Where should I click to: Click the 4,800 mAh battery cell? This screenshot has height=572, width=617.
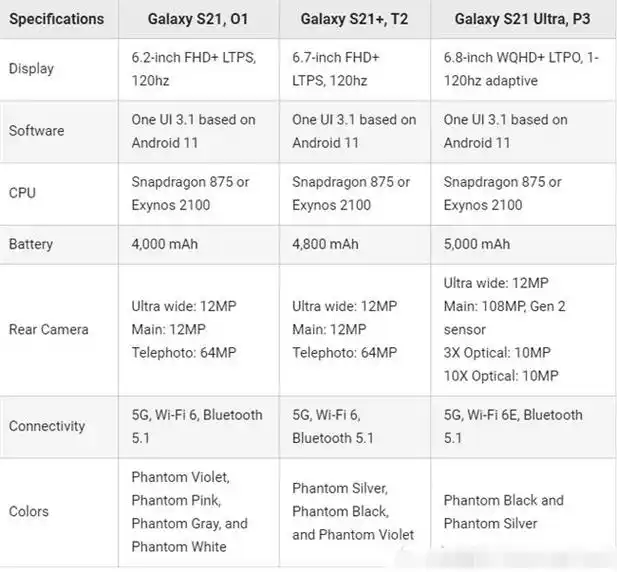[x=325, y=244]
